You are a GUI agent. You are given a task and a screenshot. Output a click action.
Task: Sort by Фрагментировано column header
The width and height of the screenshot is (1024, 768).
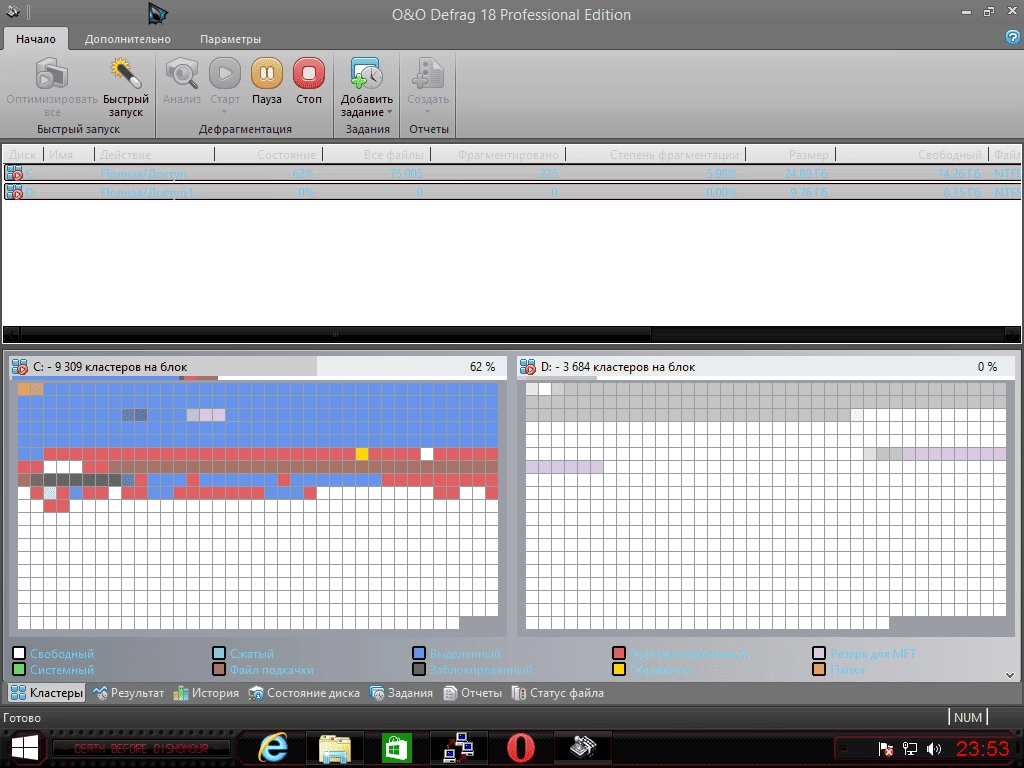pos(498,154)
